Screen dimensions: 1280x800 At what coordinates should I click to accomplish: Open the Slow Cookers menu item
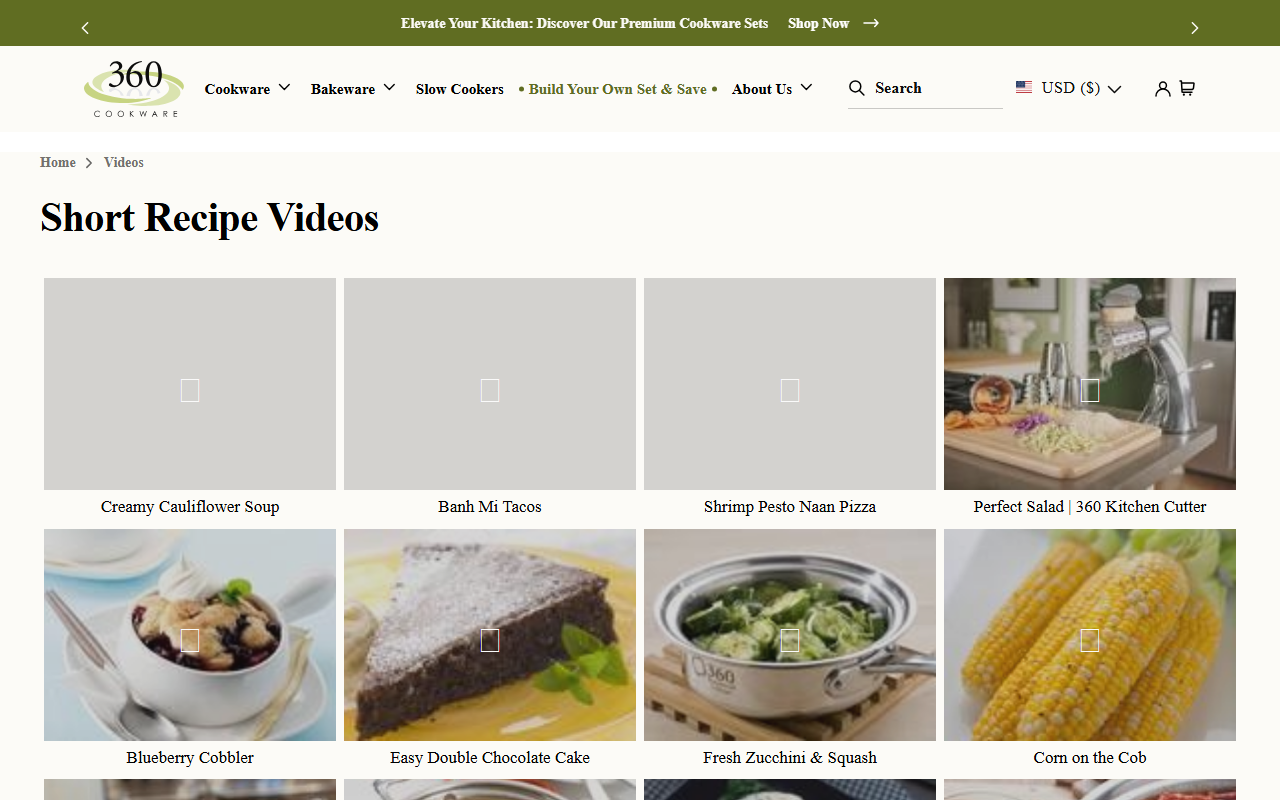460,89
